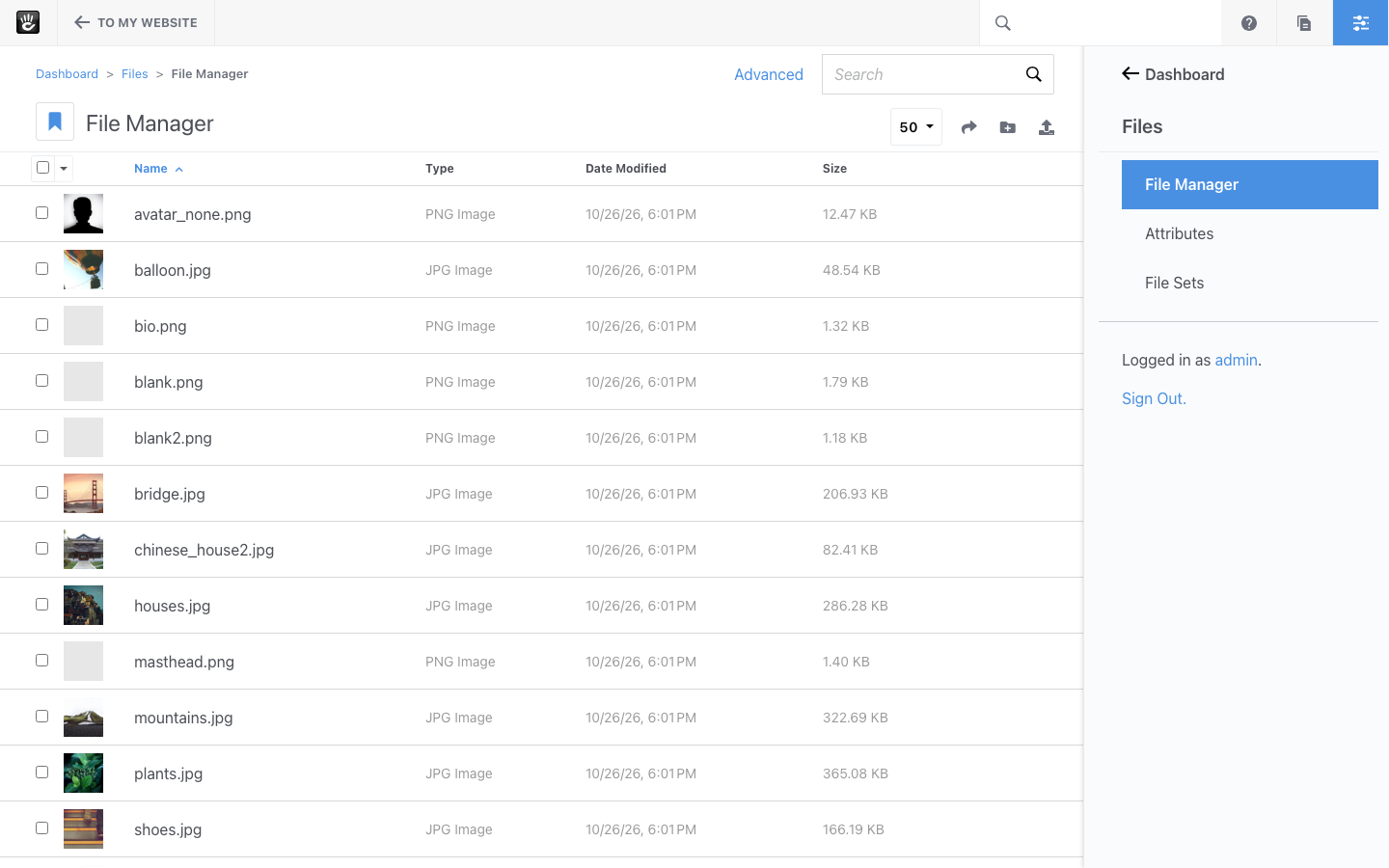
Task: Open the bridge.jpg thumbnail
Action: click(83, 494)
